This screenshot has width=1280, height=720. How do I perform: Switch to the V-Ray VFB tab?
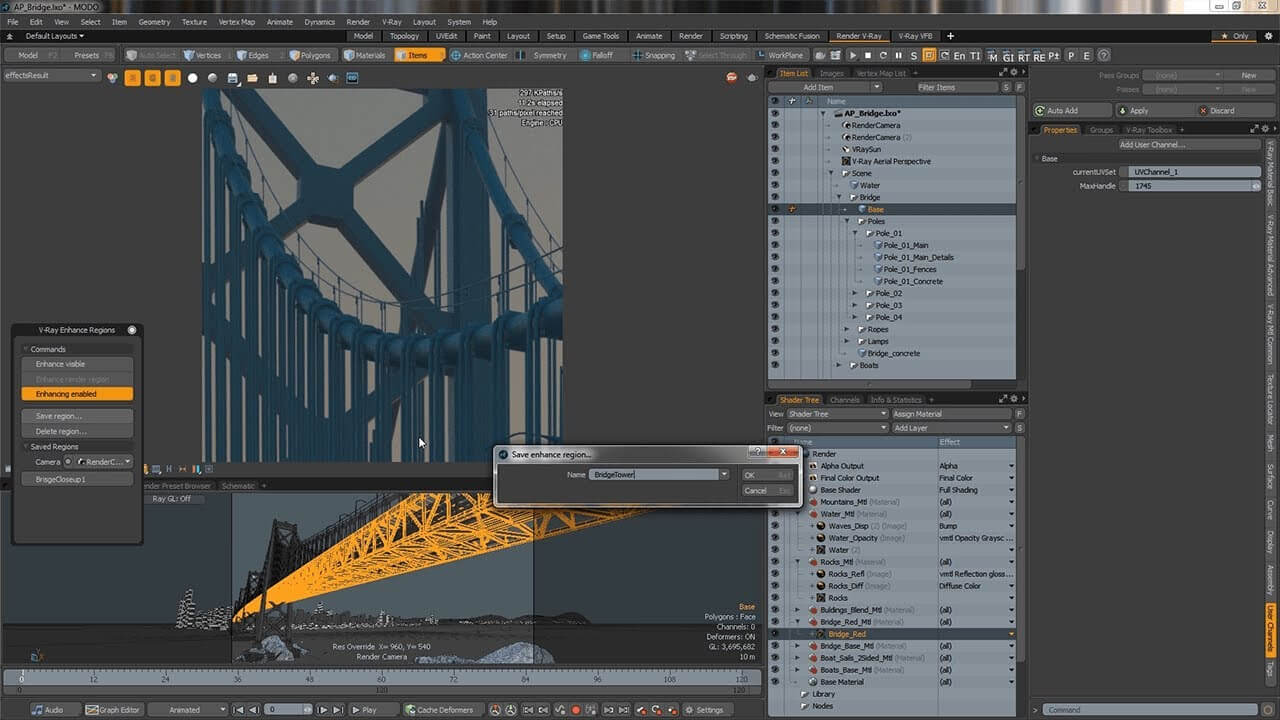point(915,36)
